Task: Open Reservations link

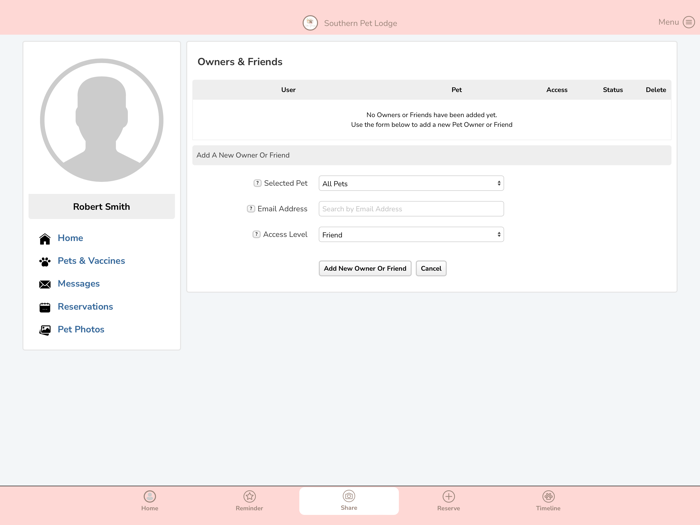Action: pos(85,307)
